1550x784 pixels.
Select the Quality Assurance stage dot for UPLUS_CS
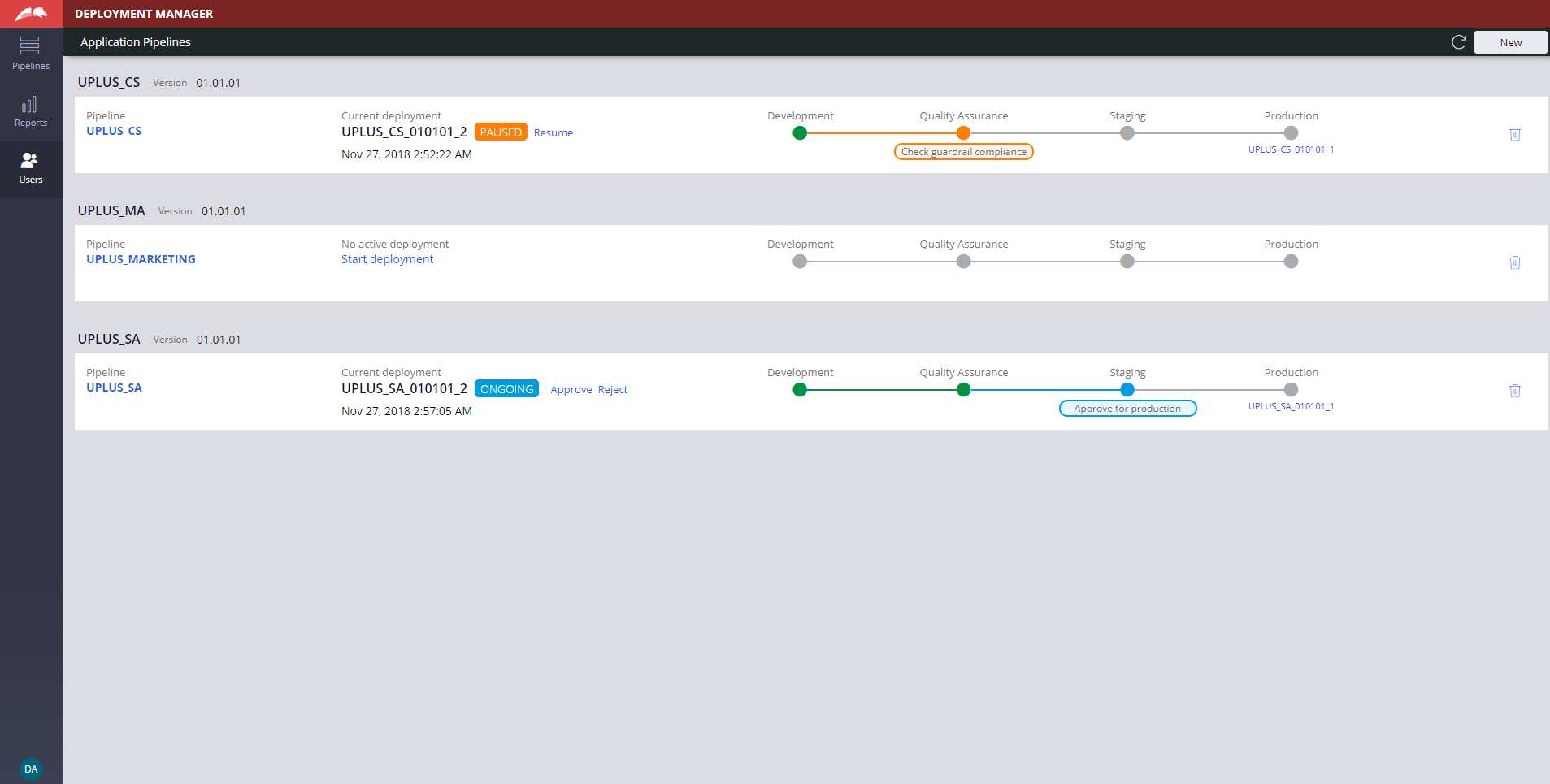click(x=963, y=133)
